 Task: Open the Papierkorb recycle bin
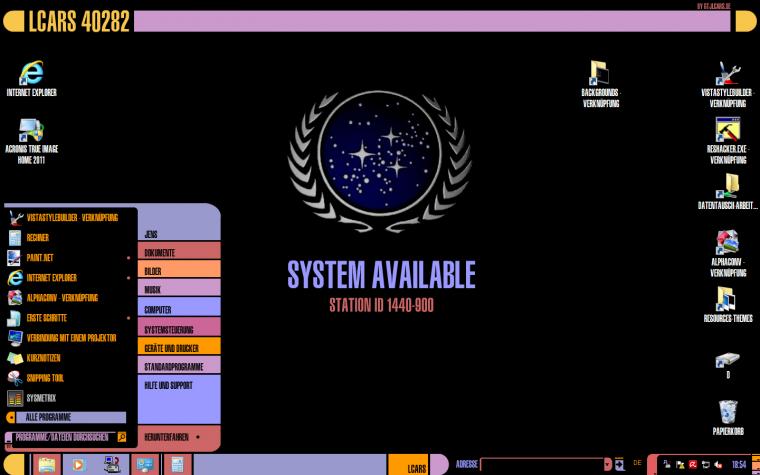point(728,417)
